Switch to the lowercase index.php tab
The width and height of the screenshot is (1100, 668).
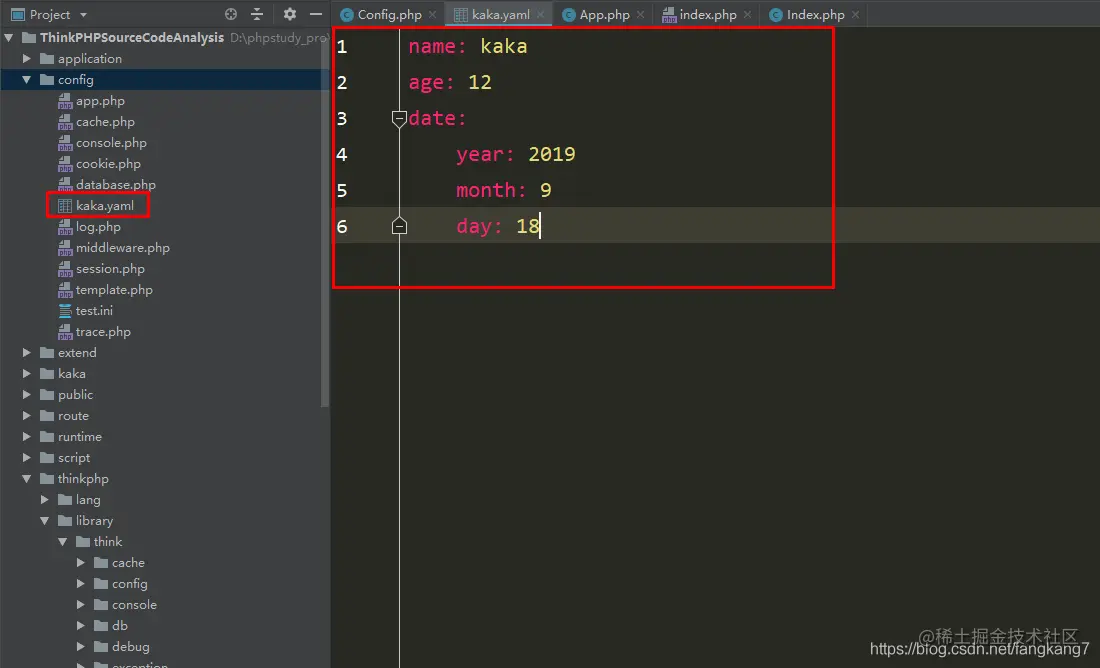click(707, 15)
